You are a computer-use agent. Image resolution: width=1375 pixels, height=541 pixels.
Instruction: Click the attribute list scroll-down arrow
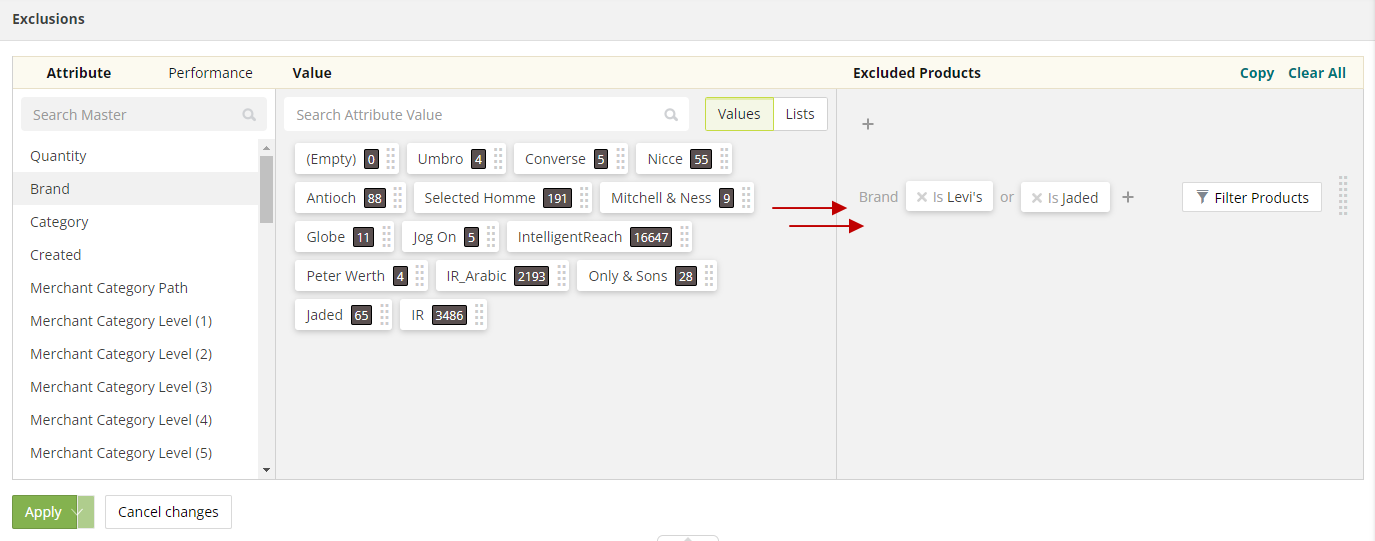[x=266, y=469]
